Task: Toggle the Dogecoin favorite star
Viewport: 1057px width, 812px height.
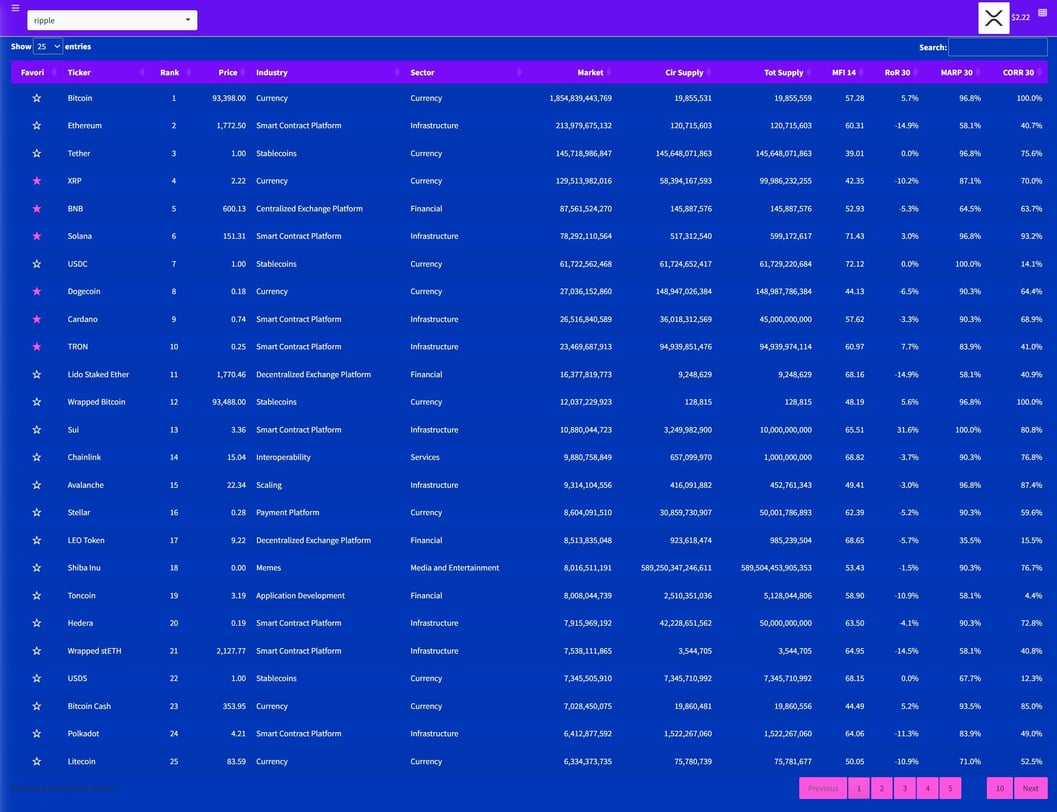Action: click(36, 292)
